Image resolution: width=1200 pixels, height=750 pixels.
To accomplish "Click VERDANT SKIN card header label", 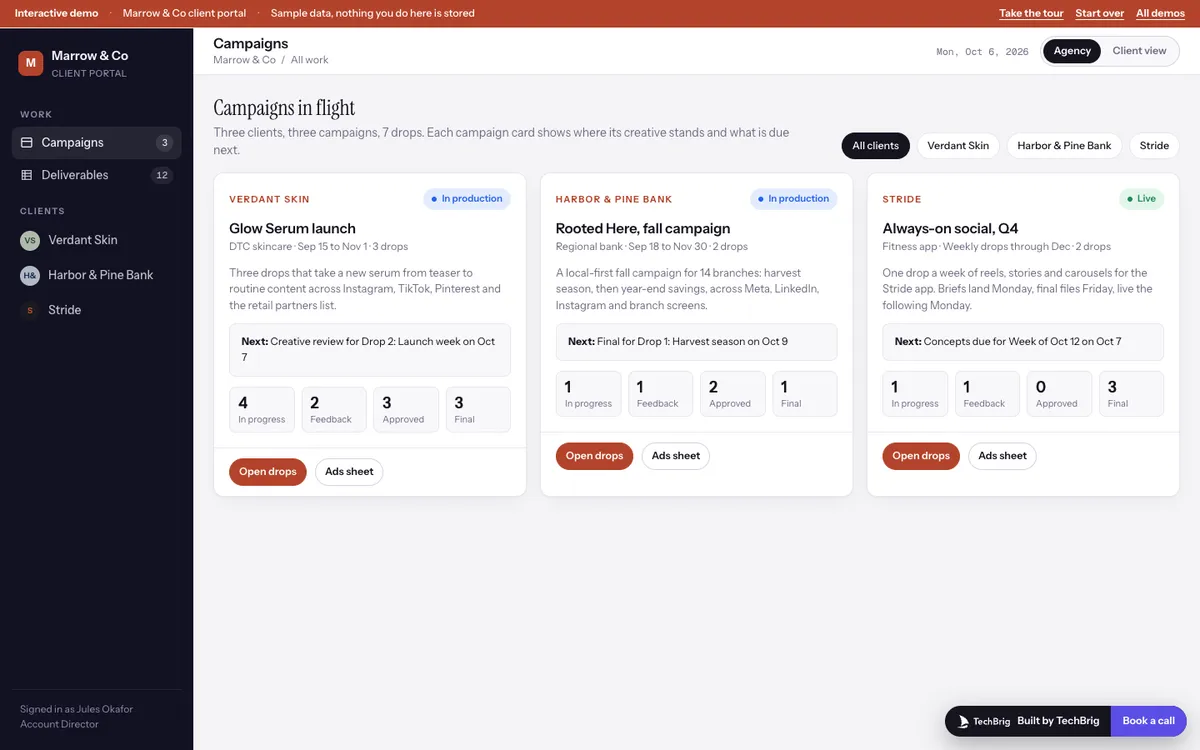I will tap(269, 199).
